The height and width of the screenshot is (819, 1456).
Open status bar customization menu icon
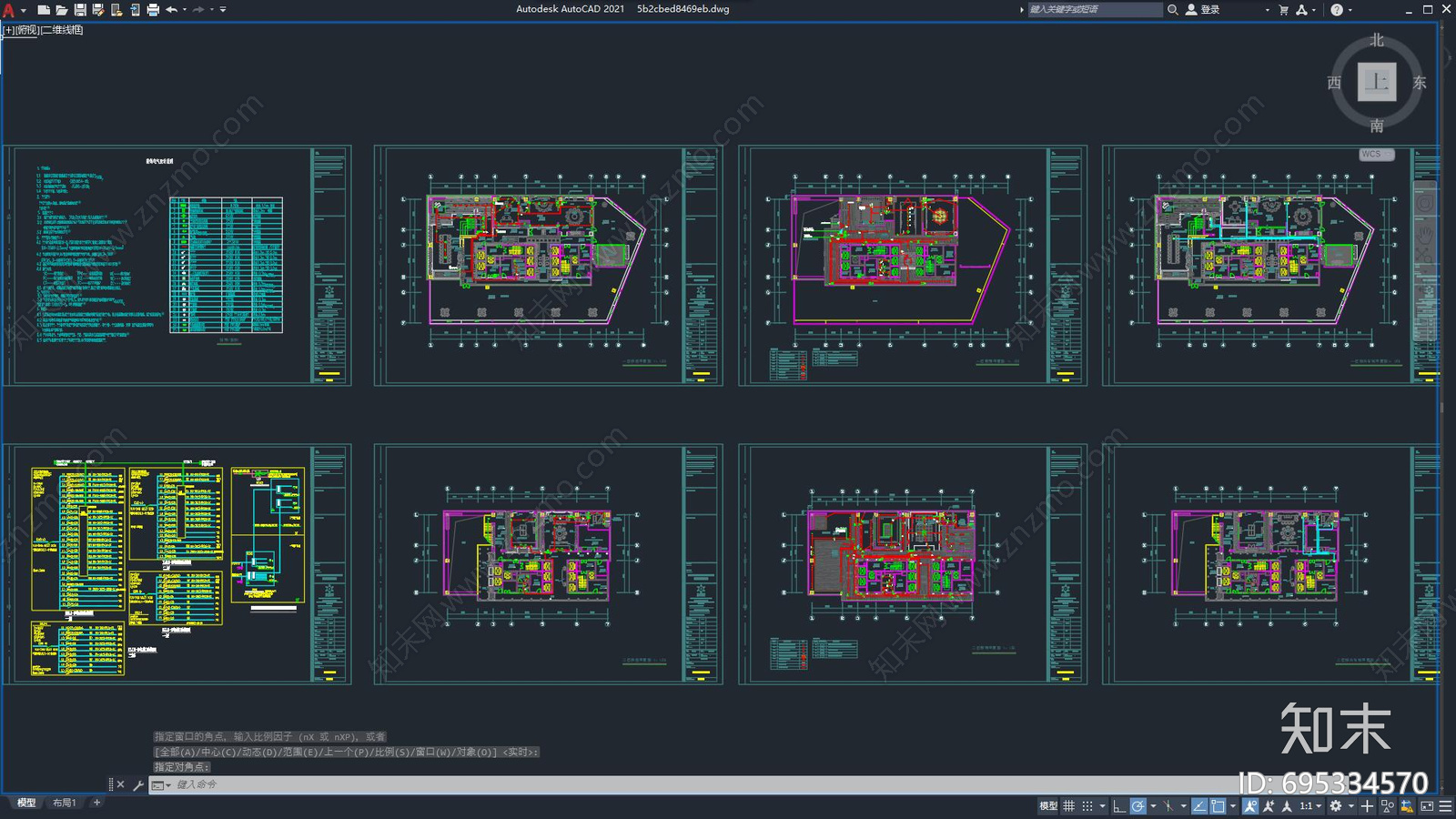1445,806
